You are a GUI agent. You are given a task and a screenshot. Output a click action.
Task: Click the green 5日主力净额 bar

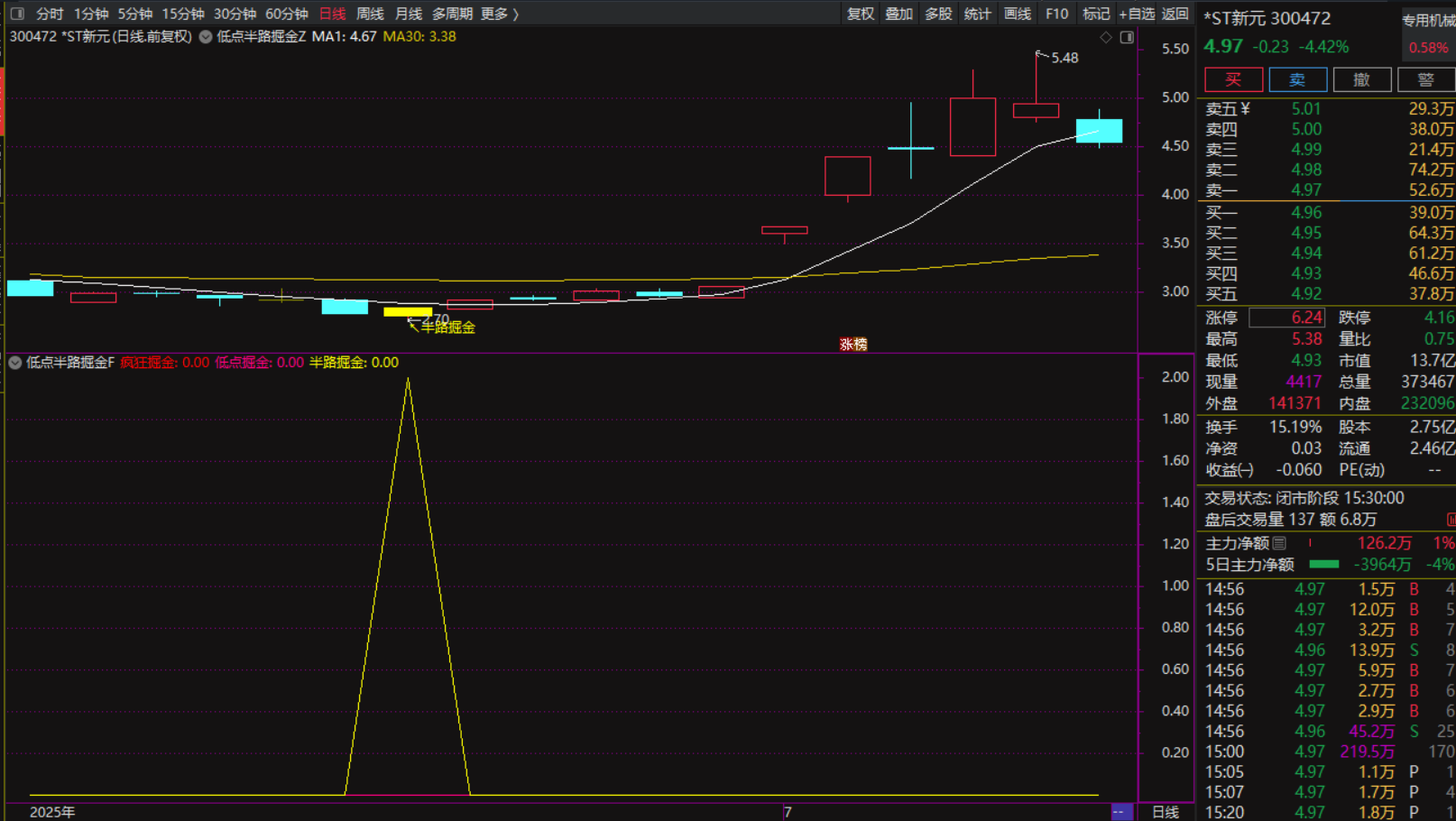point(1323,564)
